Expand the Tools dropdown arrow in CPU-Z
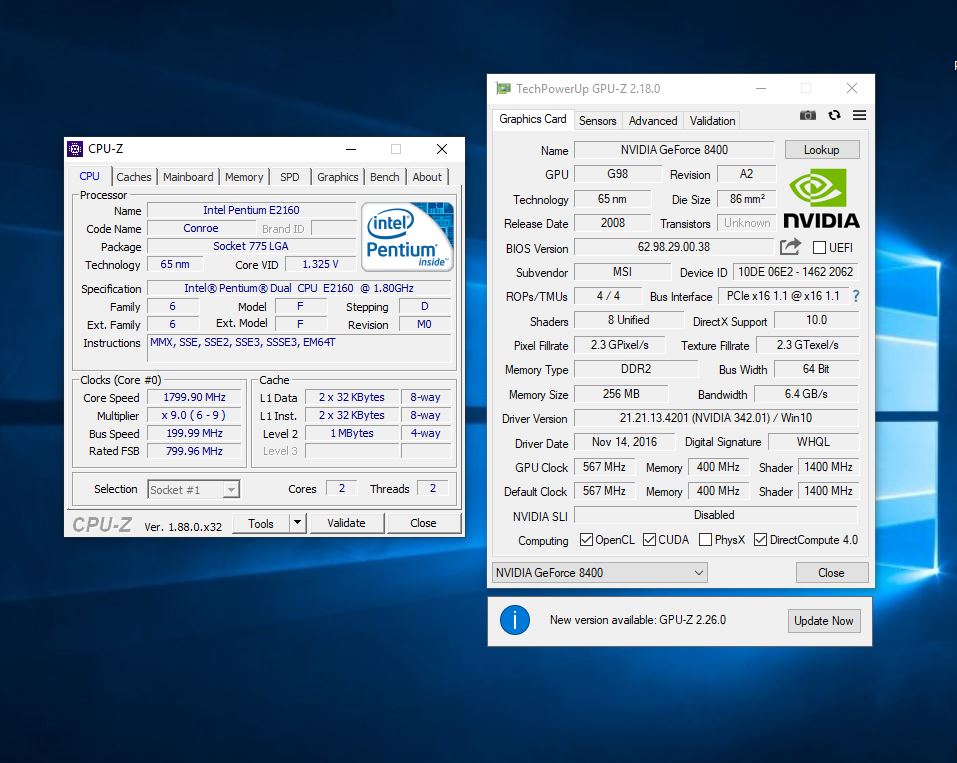This screenshot has width=957, height=763. click(x=297, y=523)
